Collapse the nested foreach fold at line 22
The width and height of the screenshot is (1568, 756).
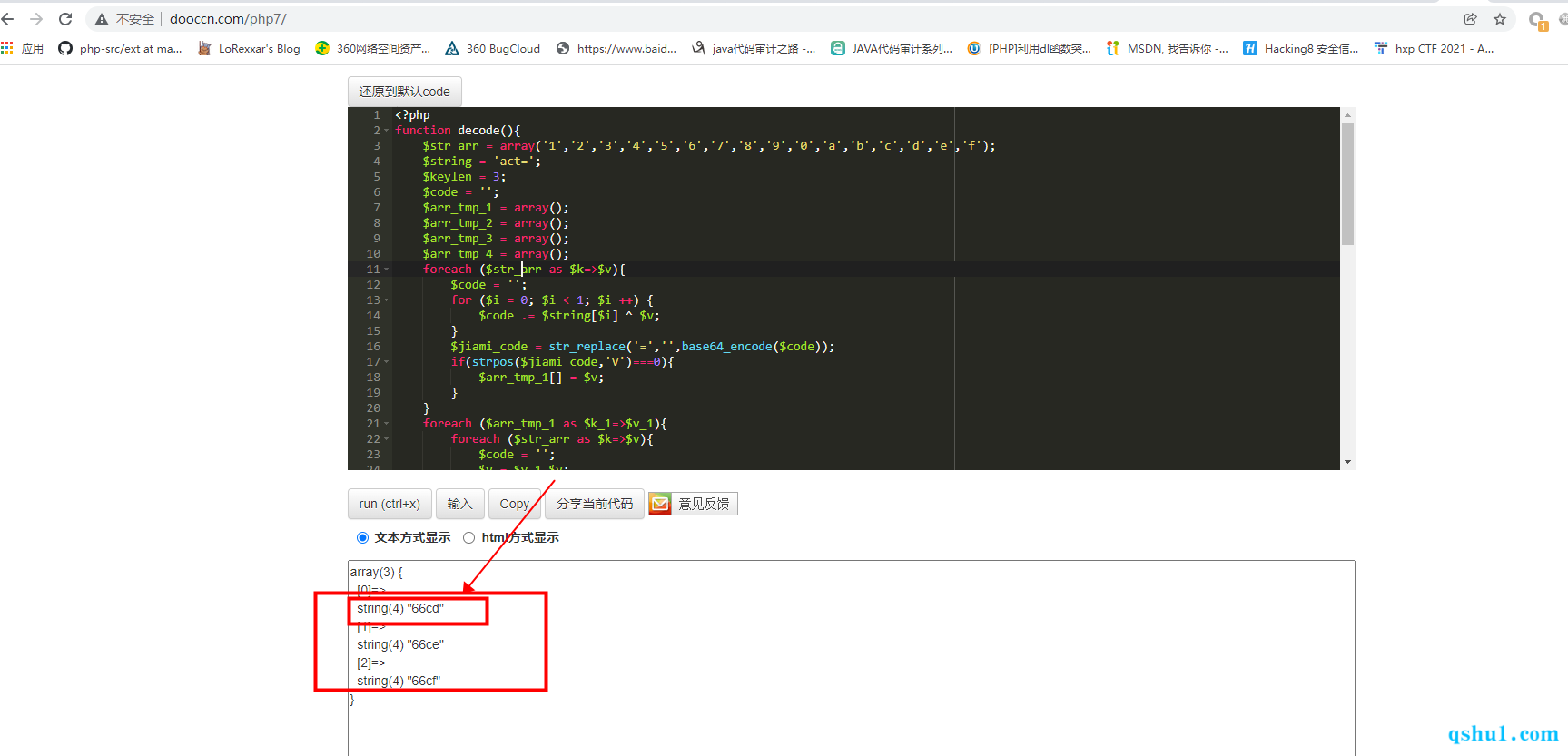(386, 439)
